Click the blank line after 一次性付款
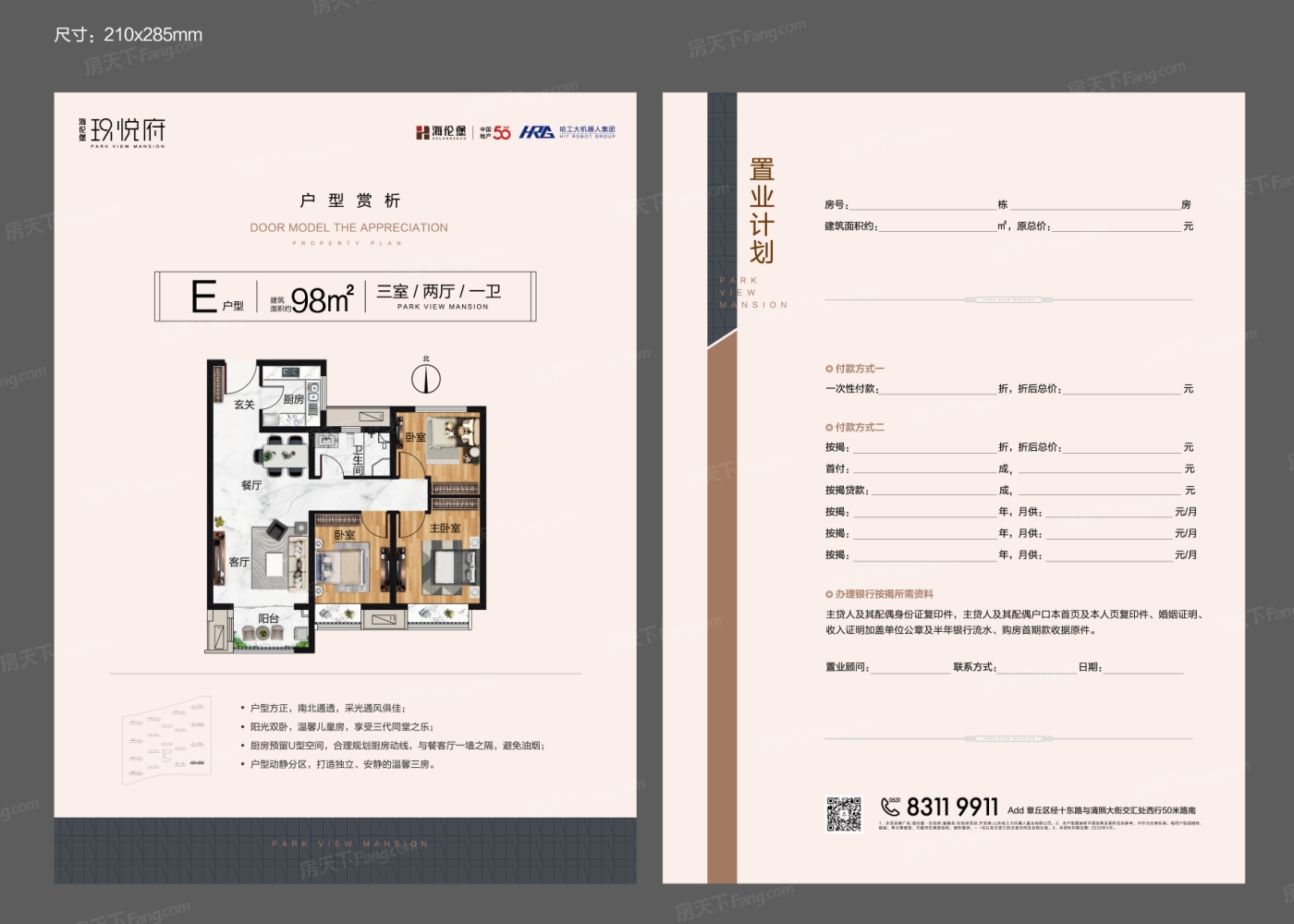Viewport: 1294px width, 924px height. point(938,393)
